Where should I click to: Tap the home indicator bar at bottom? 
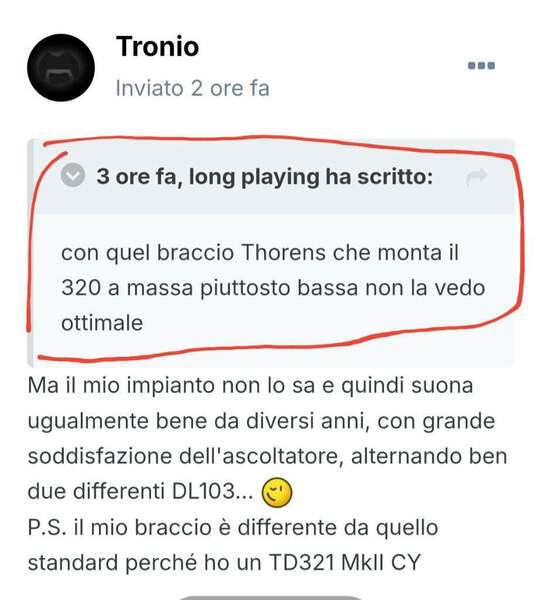point(270,597)
